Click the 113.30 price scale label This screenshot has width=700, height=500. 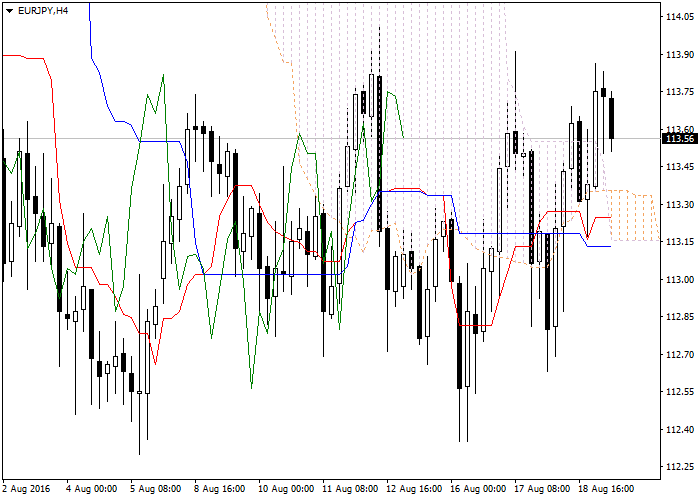point(680,204)
